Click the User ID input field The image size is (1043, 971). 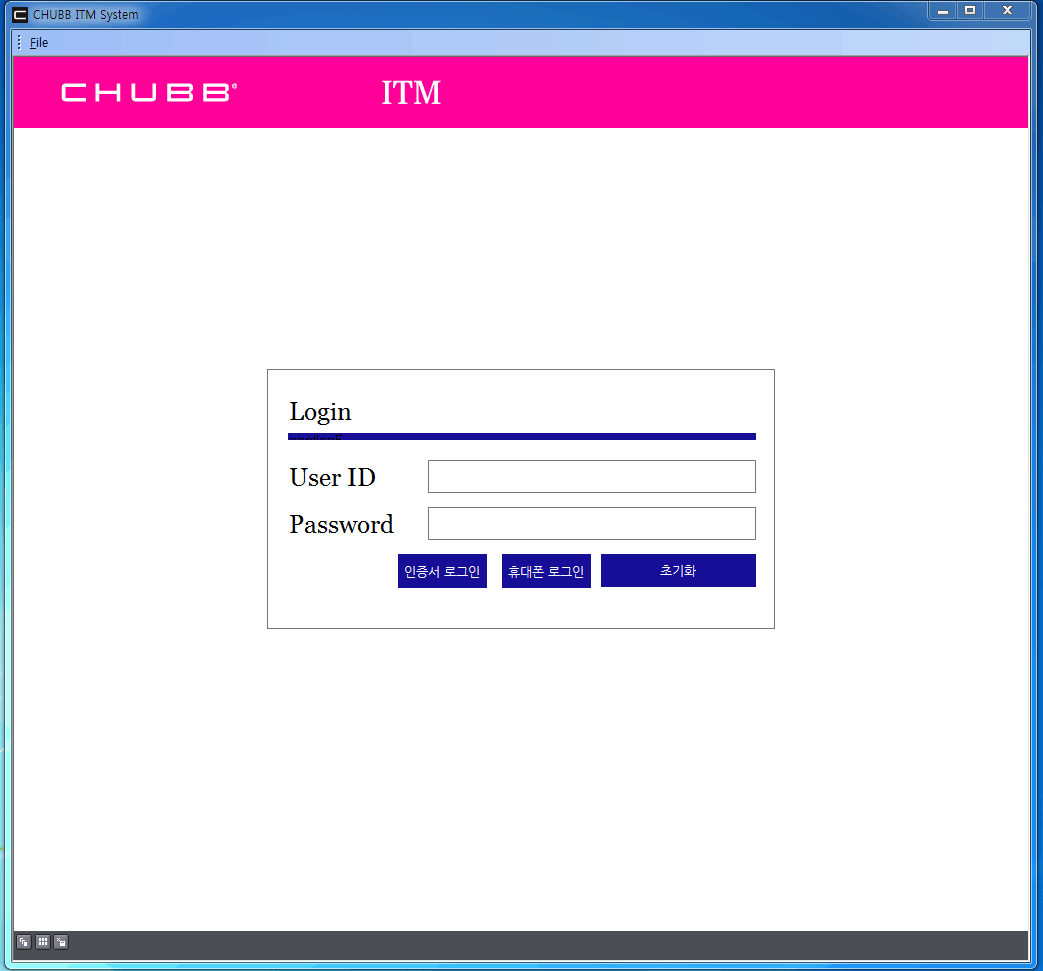point(591,476)
